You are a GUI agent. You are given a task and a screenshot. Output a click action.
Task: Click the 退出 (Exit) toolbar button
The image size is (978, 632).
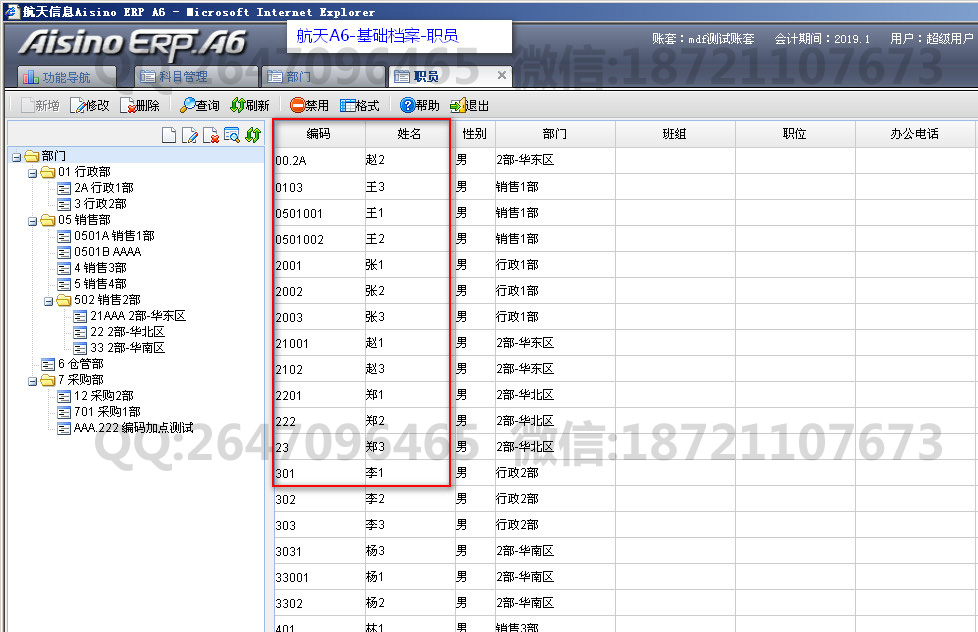470,105
